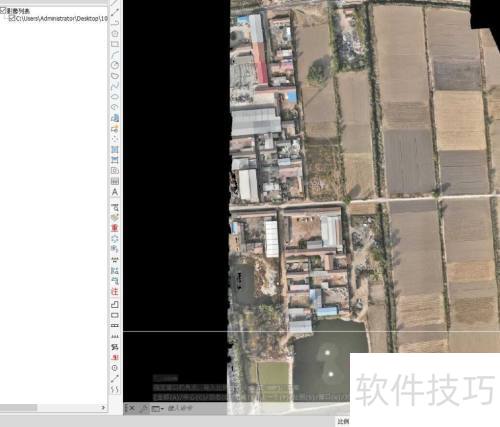The image size is (500, 427).
Task: Close the command line with X button
Action: (132, 408)
